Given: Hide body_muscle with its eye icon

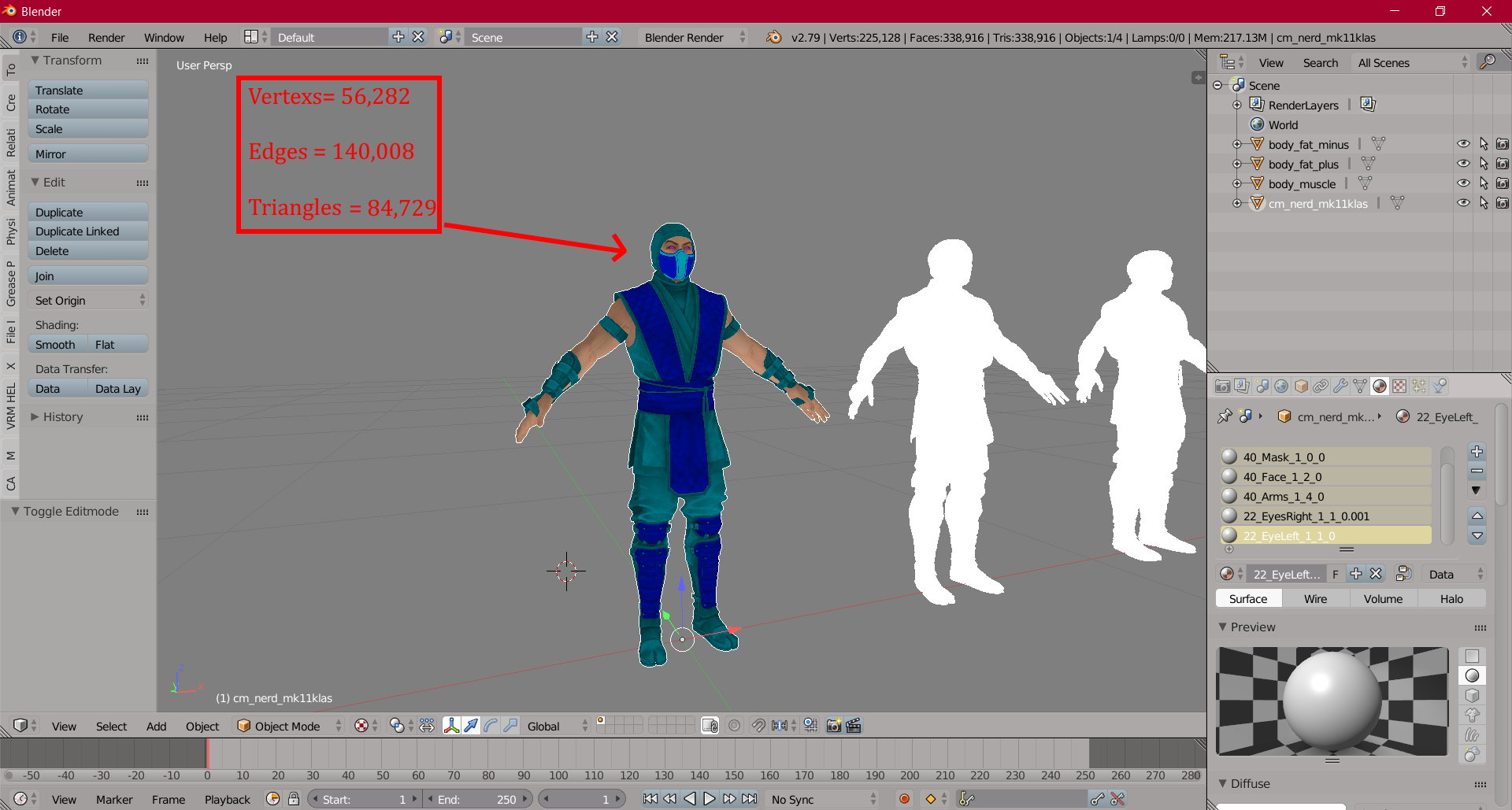Looking at the screenshot, I should (1463, 183).
